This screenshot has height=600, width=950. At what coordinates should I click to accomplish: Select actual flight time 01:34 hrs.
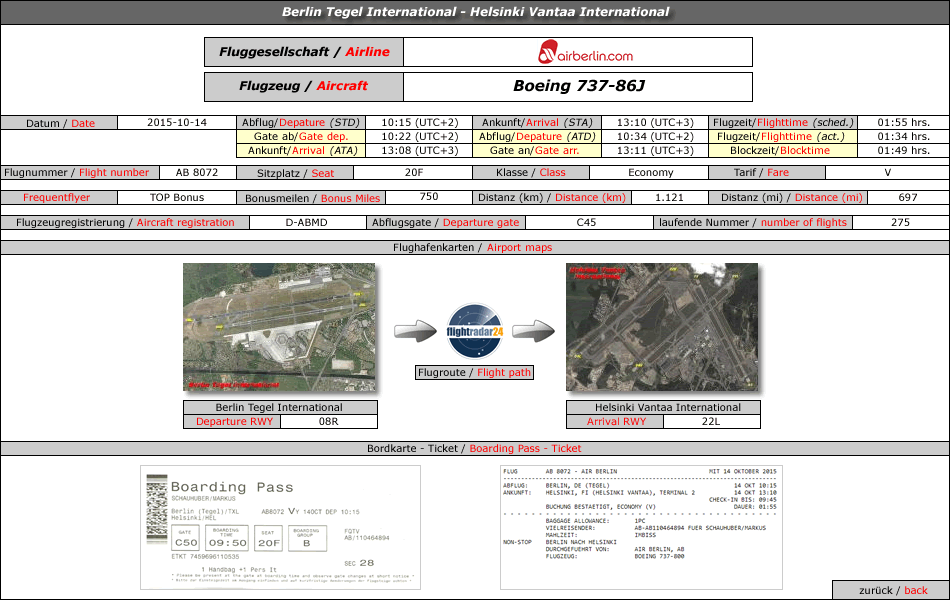pos(904,136)
